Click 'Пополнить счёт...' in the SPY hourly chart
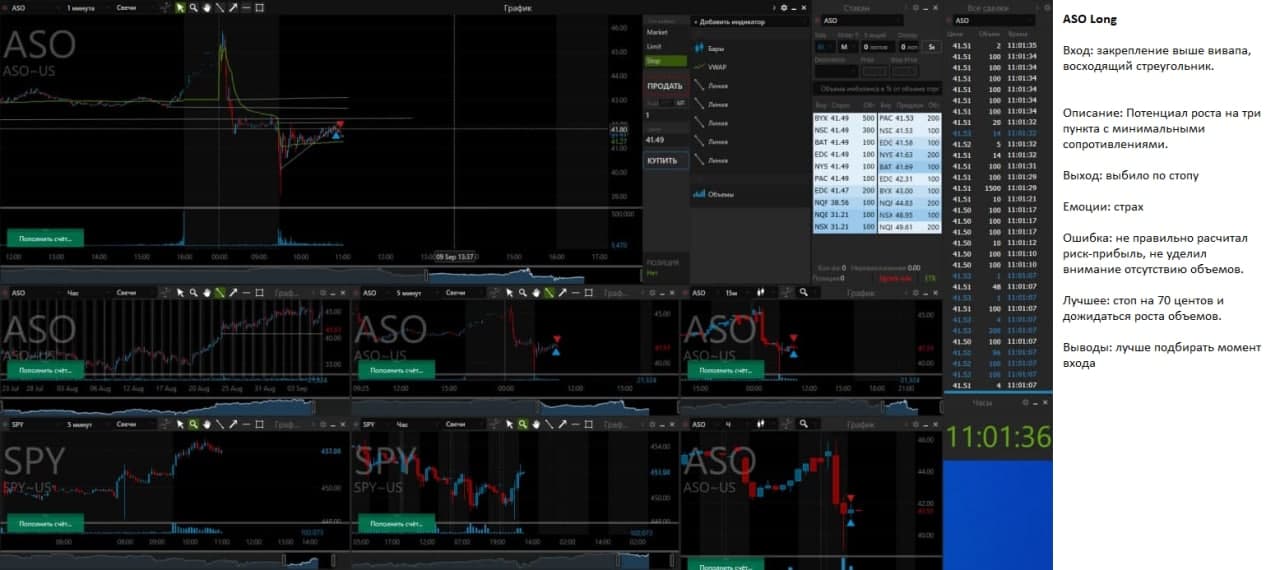 397,523
